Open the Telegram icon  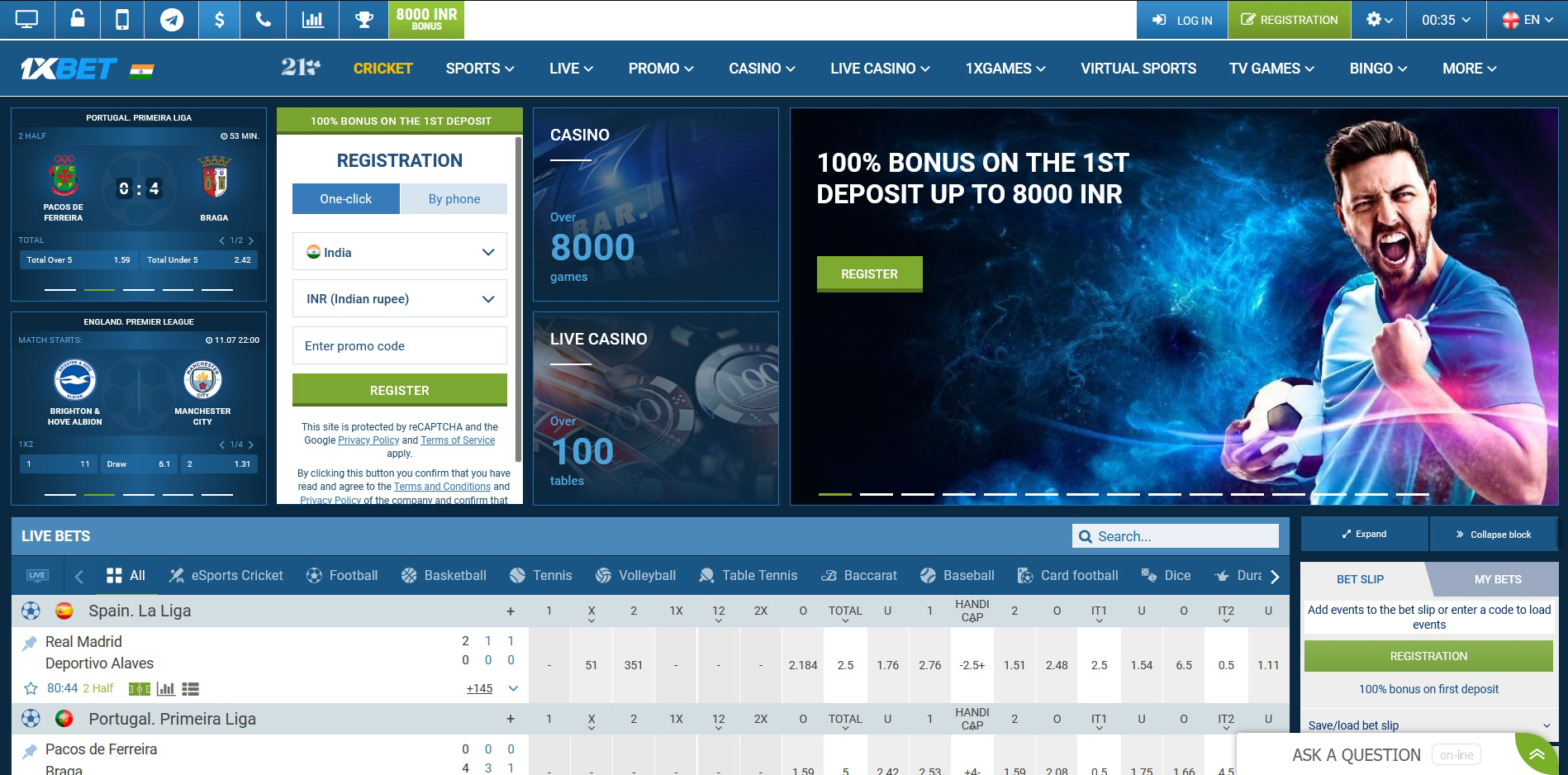pyautogui.click(x=172, y=19)
